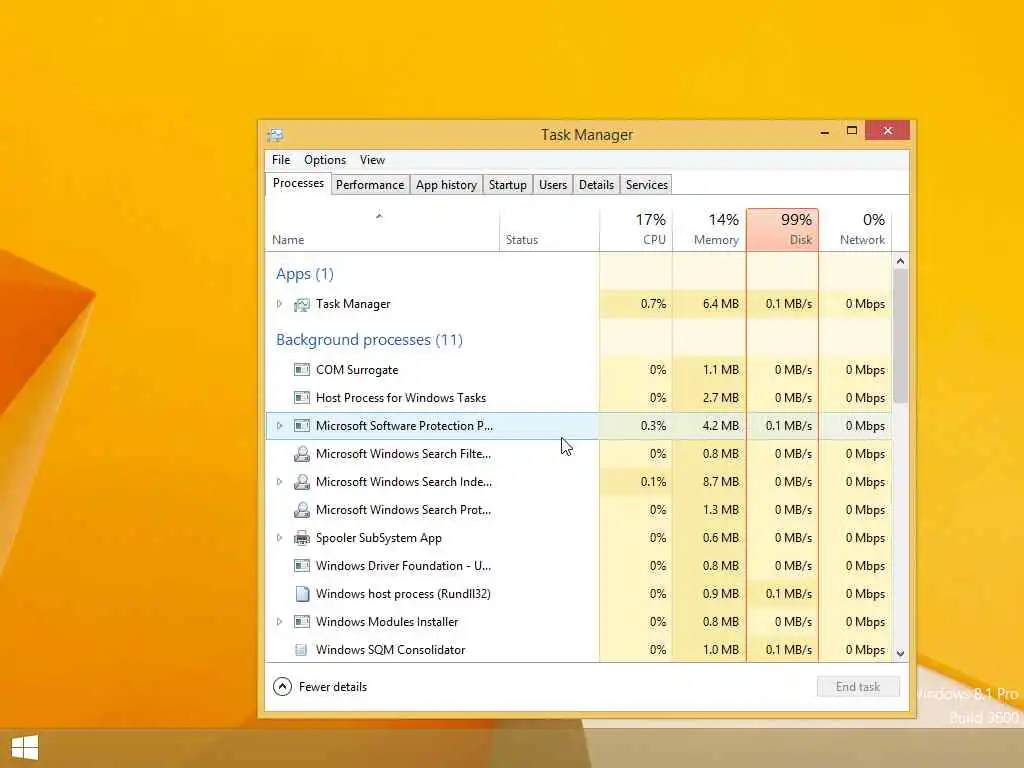Click the Microsoft Windows Search Protocol icon
The width and height of the screenshot is (1024, 768).
point(301,510)
